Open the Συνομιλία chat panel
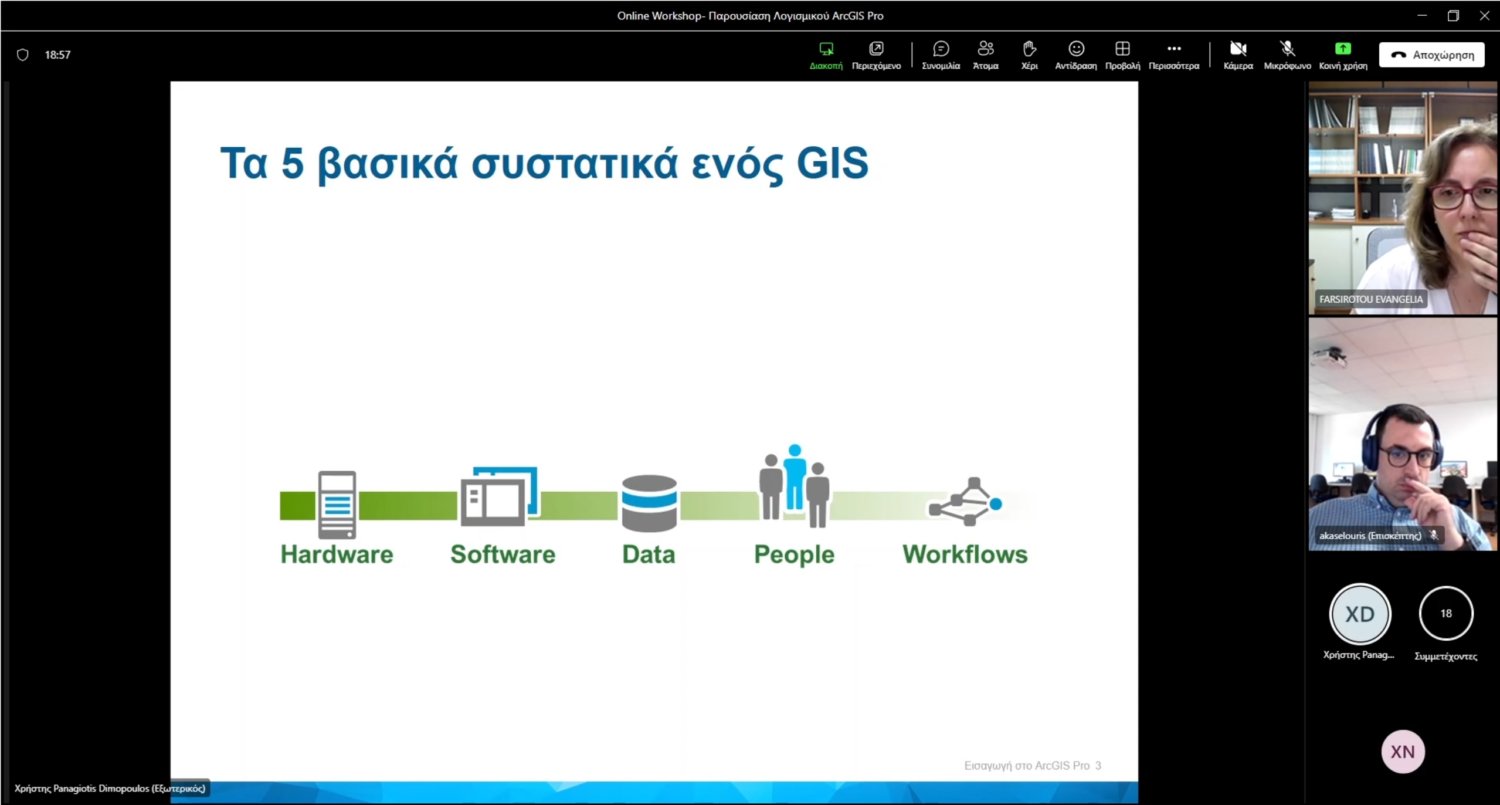The height and width of the screenshot is (805, 1500). pyautogui.click(x=940, y=49)
